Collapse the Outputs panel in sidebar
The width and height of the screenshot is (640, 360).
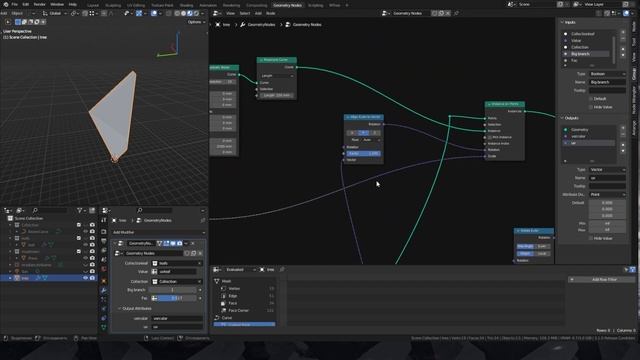(x=562, y=118)
